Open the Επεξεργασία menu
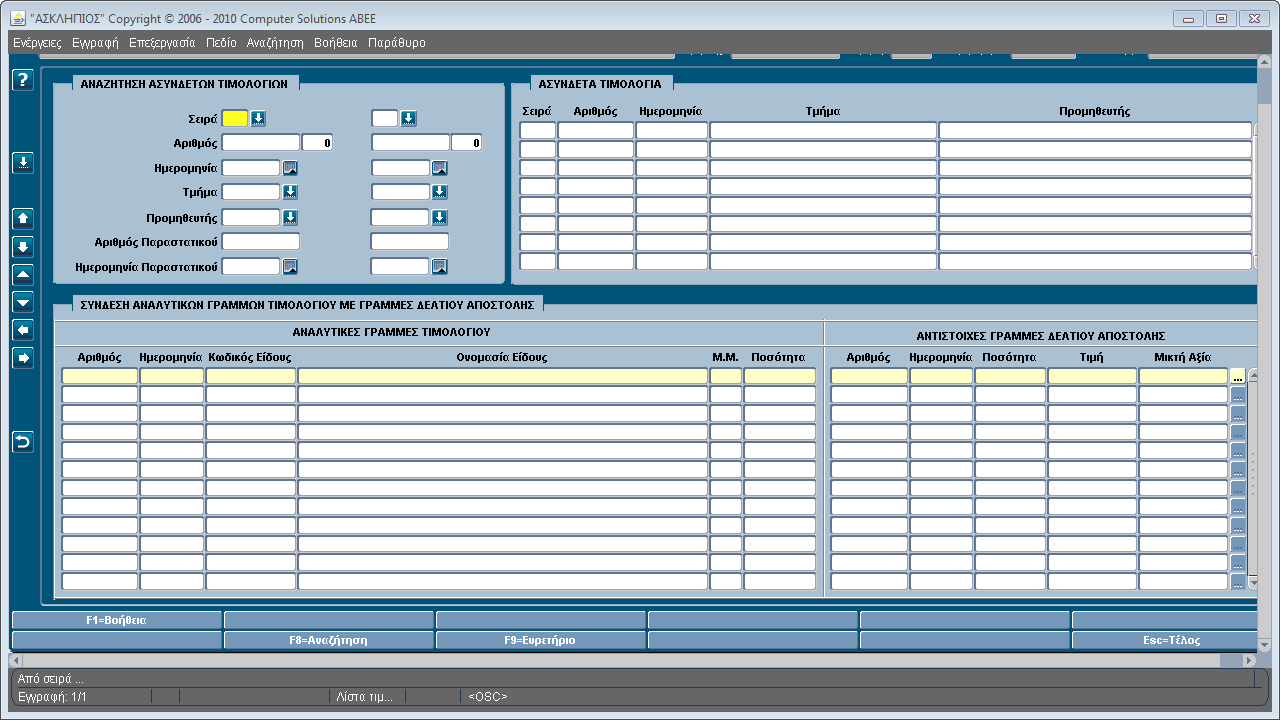This screenshot has height=720, width=1280. pos(162,43)
